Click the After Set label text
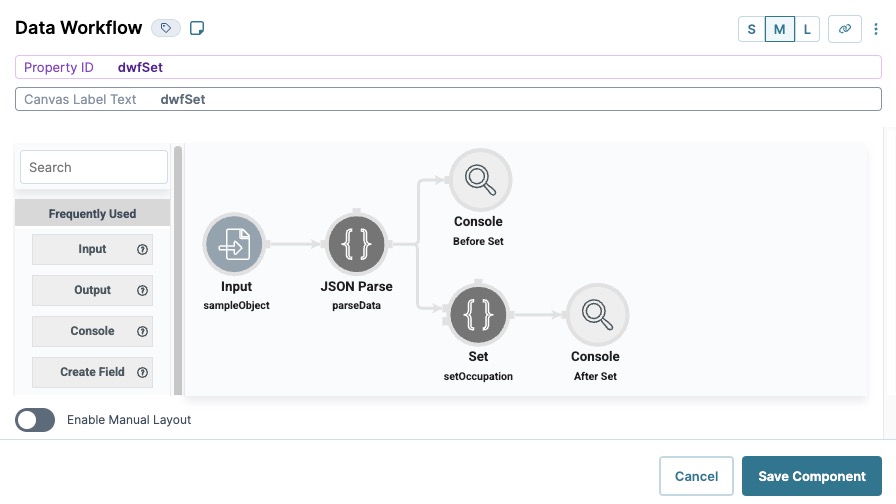This screenshot has width=896, height=504. pos(595,376)
